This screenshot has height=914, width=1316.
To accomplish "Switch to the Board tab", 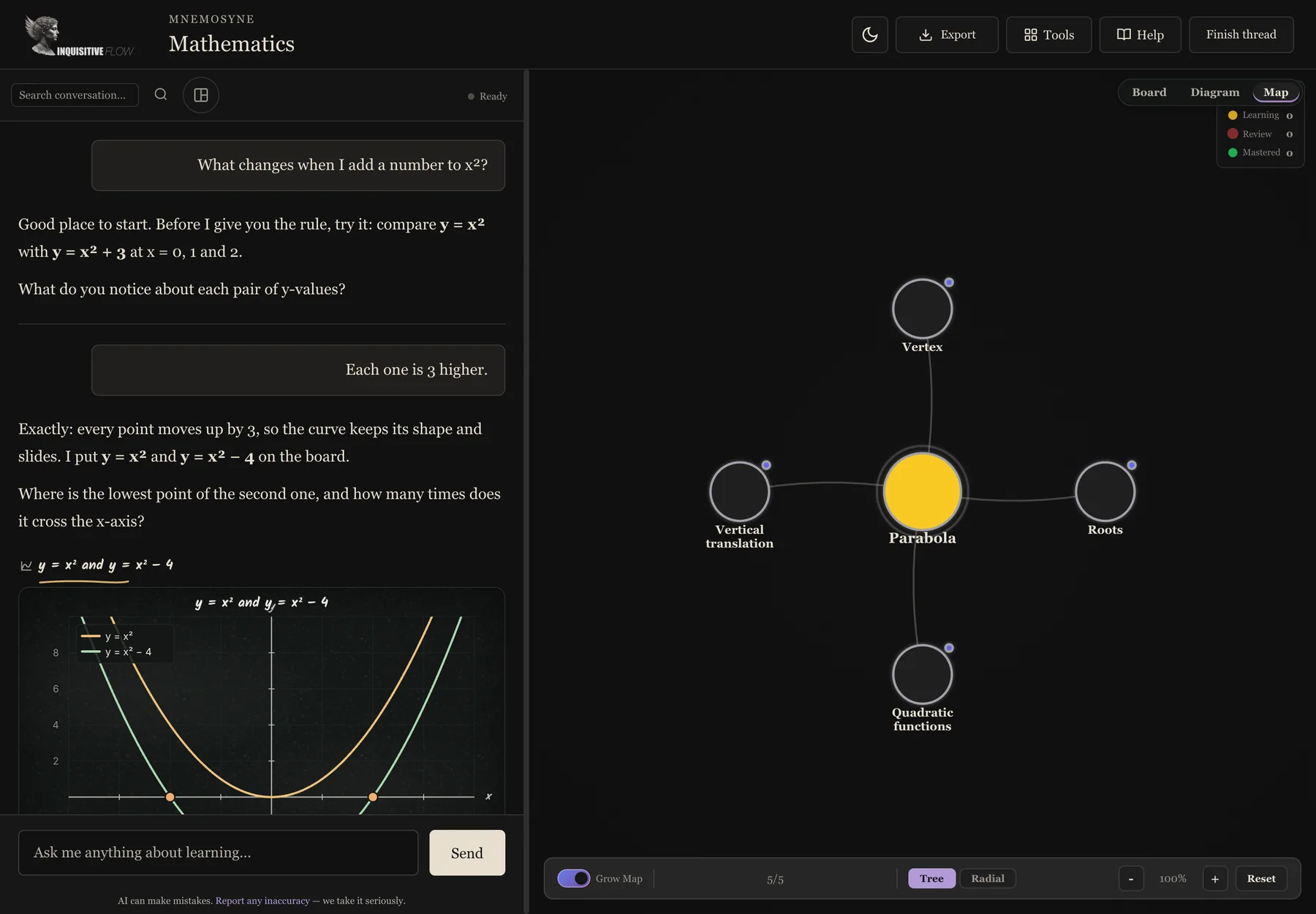I will coord(1149,92).
